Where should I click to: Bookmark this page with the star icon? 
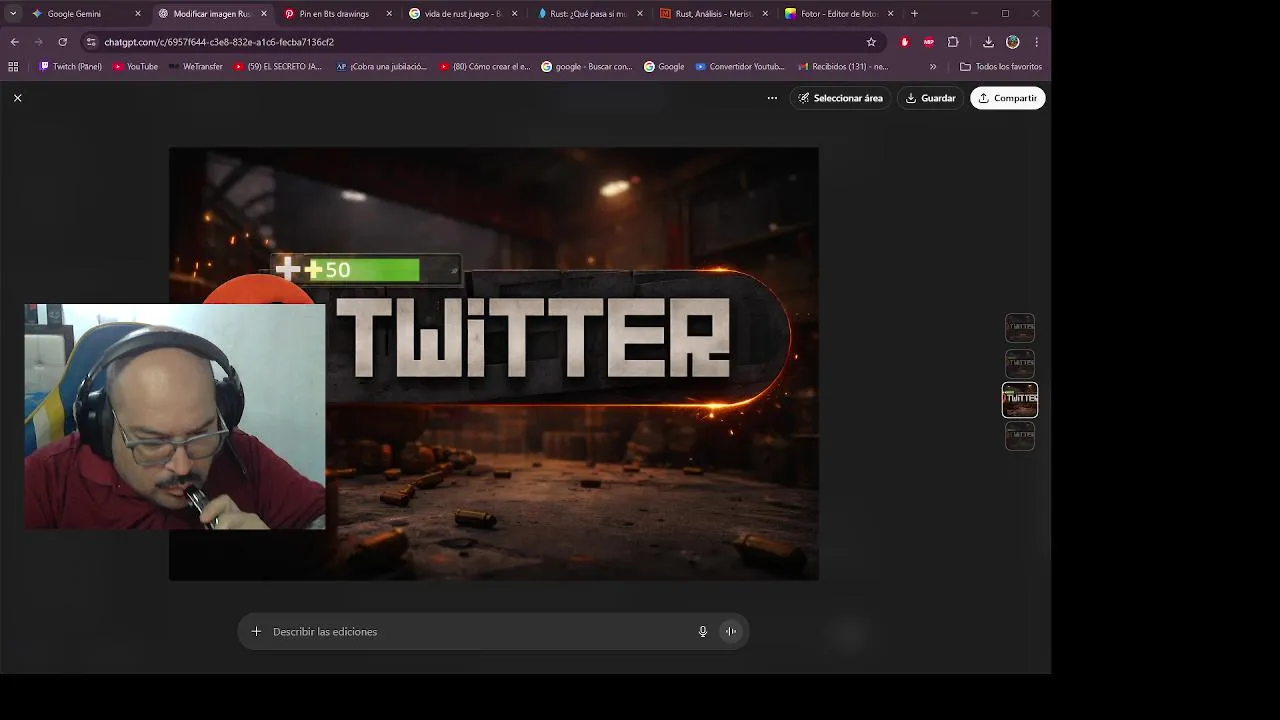[871, 42]
